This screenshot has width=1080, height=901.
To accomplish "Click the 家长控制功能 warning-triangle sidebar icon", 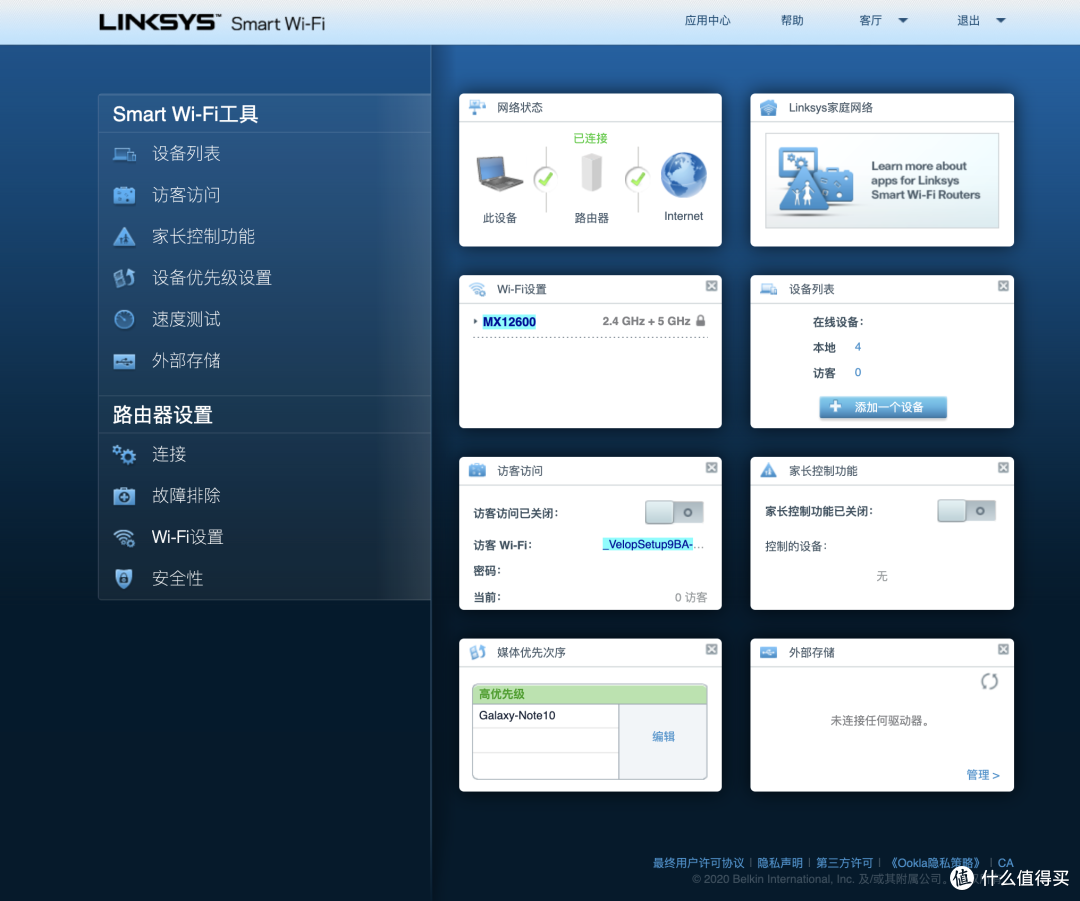I will [x=125, y=237].
